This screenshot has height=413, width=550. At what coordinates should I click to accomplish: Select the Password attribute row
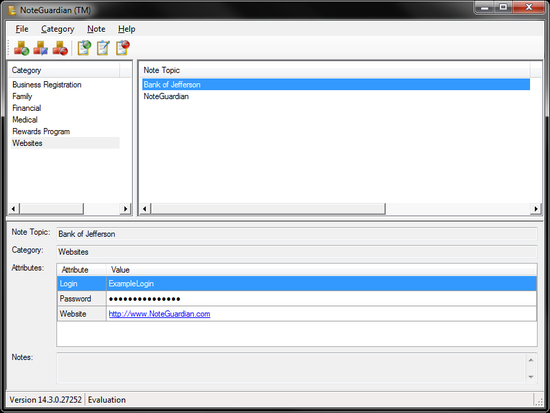[x=297, y=299]
